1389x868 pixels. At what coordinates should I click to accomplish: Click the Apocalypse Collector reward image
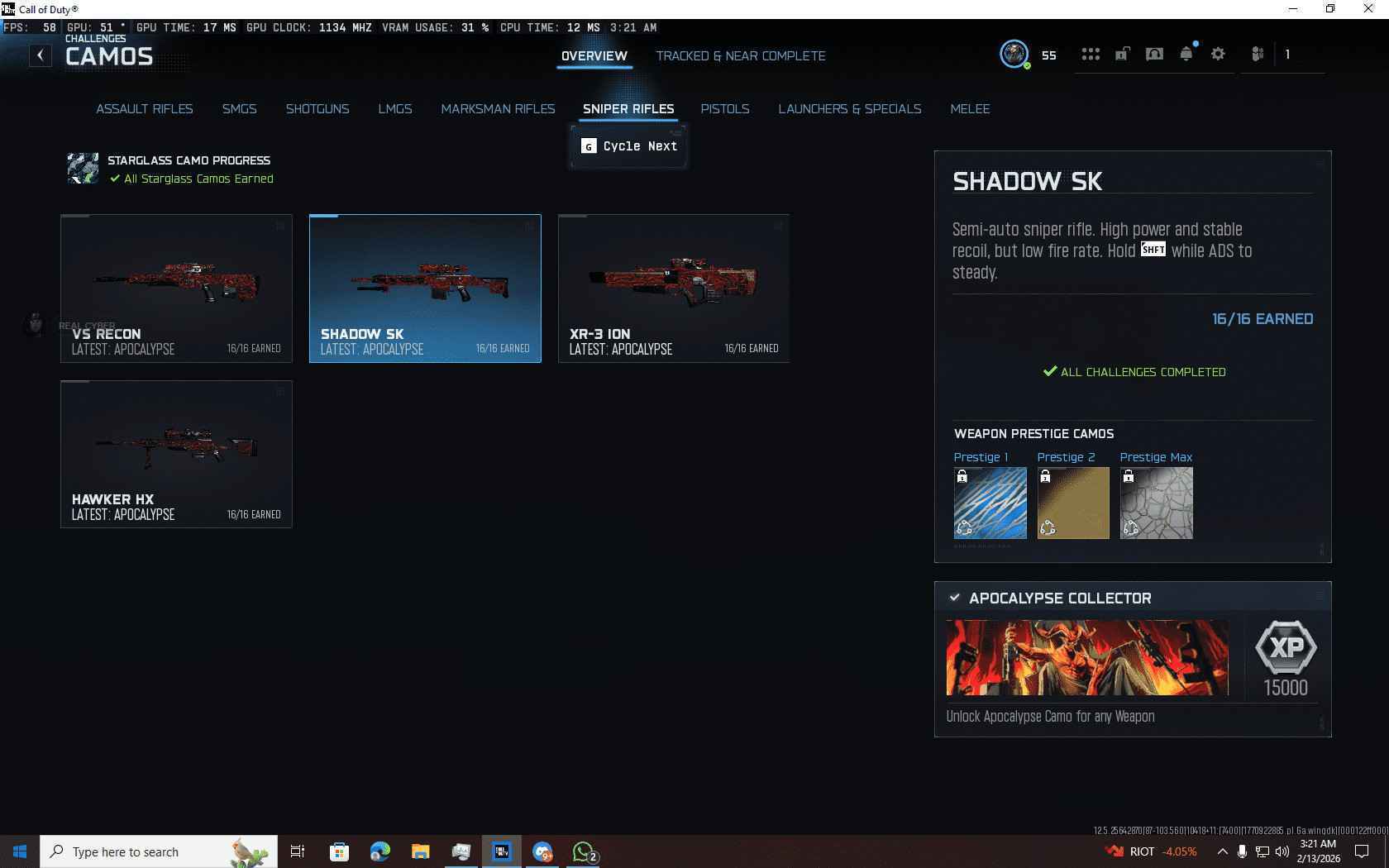pos(1087,657)
